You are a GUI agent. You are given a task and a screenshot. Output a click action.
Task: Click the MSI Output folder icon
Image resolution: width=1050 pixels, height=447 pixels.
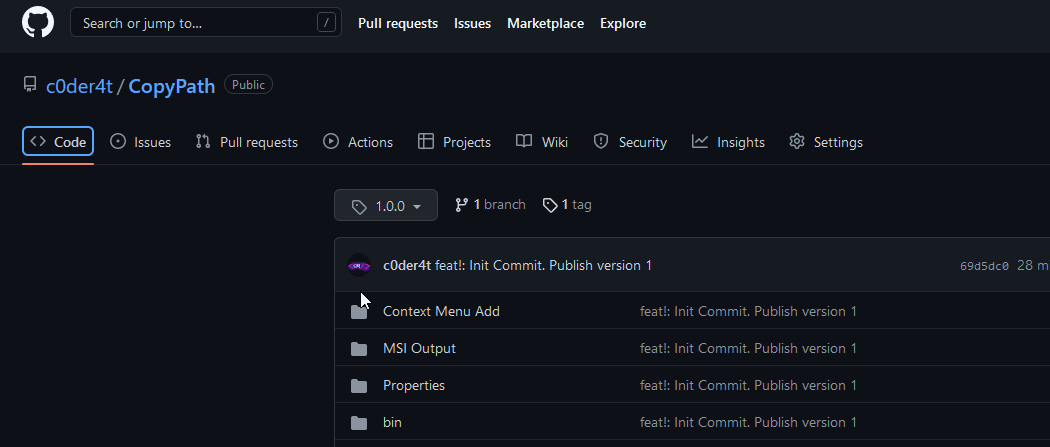(x=359, y=349)
